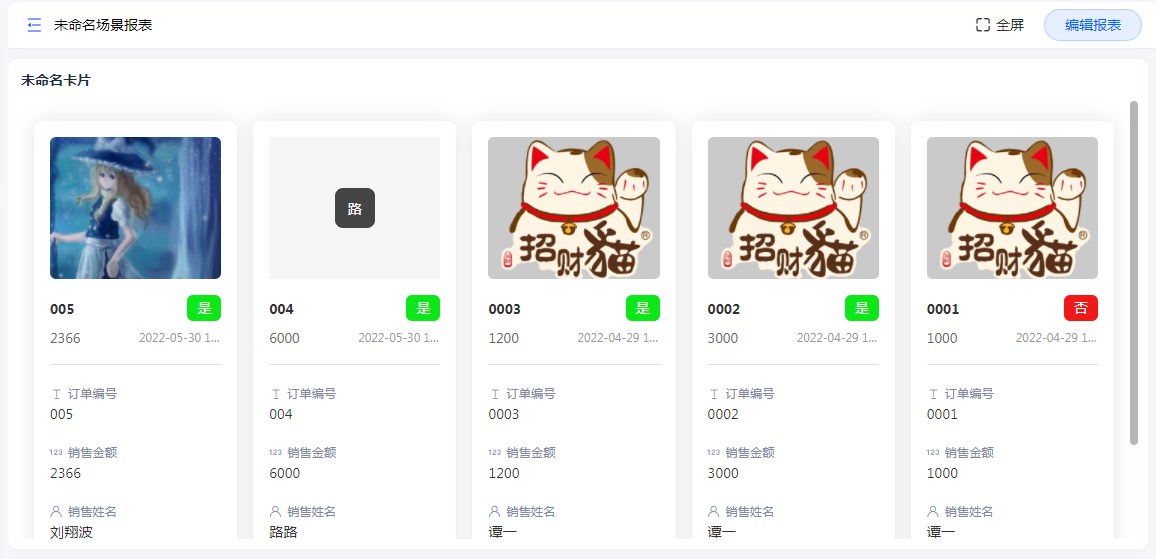
Task: Click person icon beside 销售姓名 in card 0003
Action: click(495, 511)
